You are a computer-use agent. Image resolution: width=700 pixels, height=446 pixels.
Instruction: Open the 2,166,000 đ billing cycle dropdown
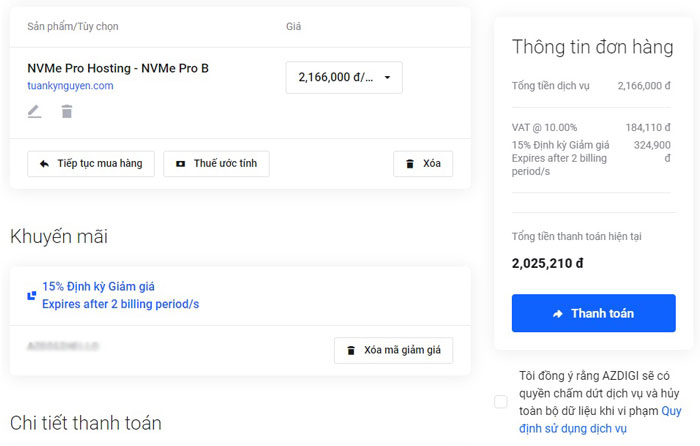pos(344,77)
